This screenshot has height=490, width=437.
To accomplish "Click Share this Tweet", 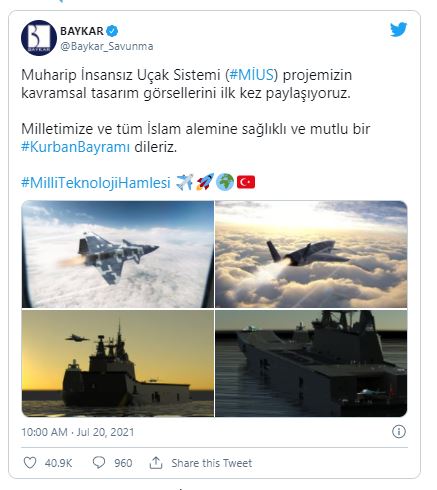I will point(212,463).
